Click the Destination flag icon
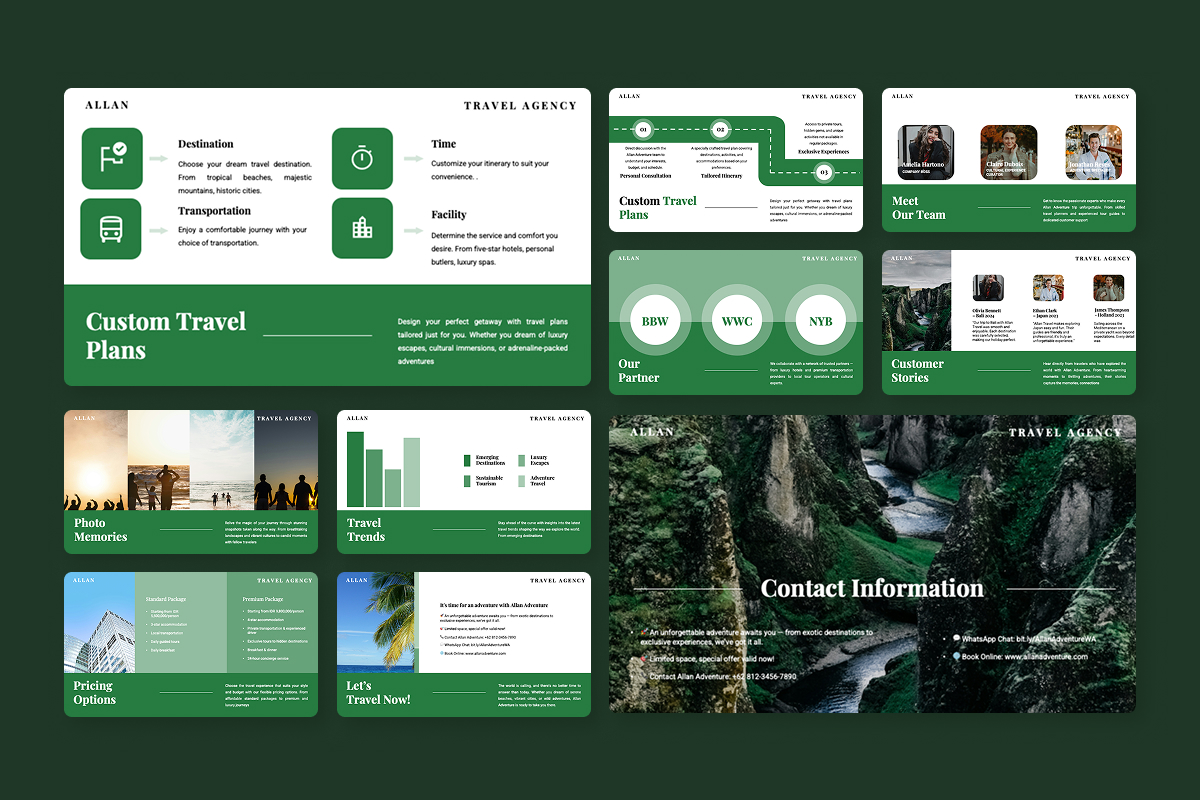The width and height of the screenshot is (1200, 800). click(x=112, y=158)
